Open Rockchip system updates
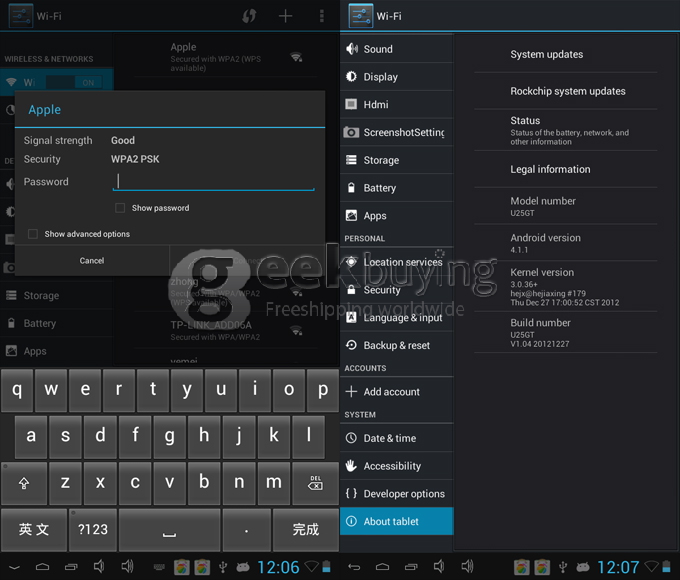This screenshot has height=580, width=680. click(x=567, y=91)
